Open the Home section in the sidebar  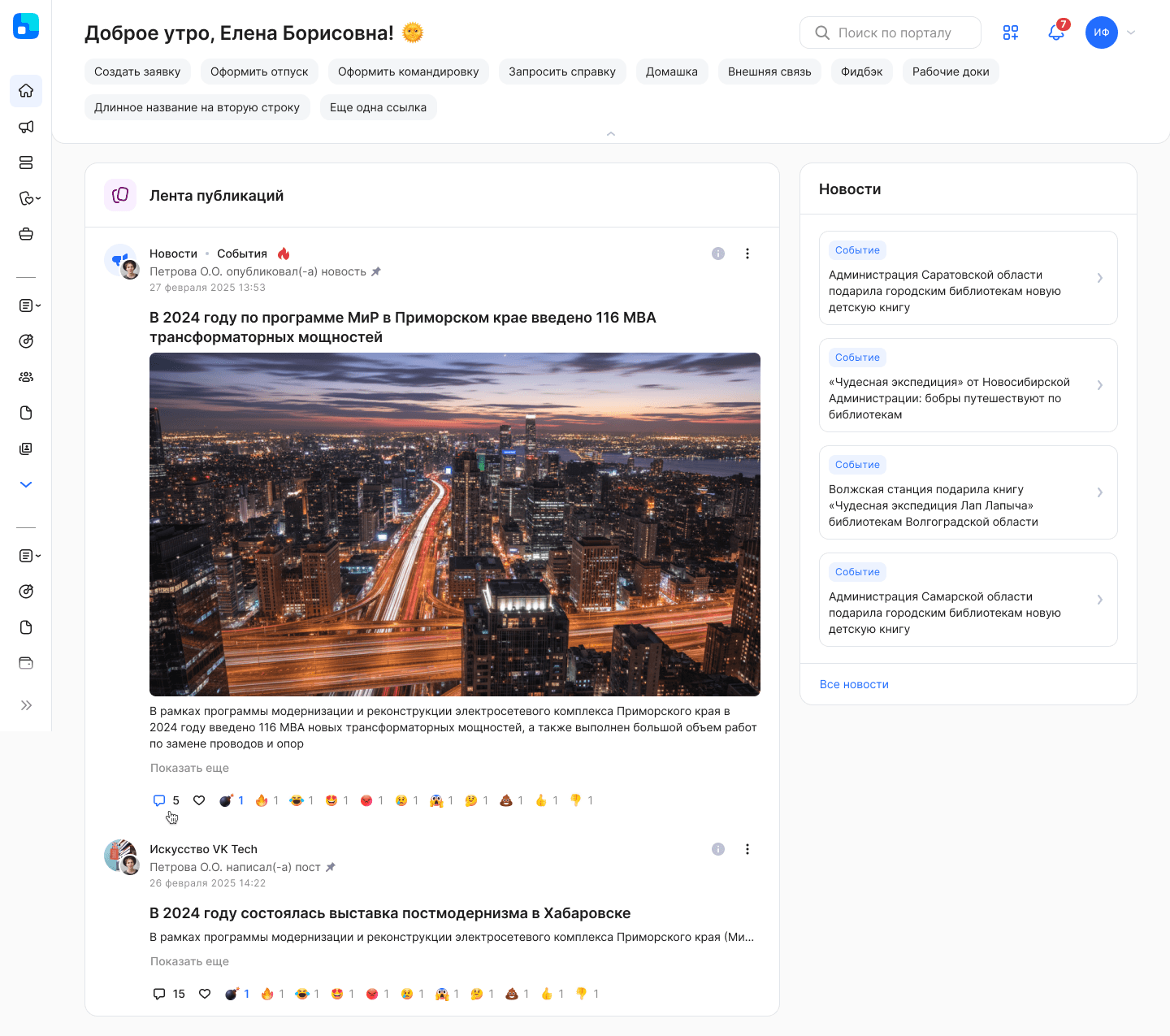[26, 91]
